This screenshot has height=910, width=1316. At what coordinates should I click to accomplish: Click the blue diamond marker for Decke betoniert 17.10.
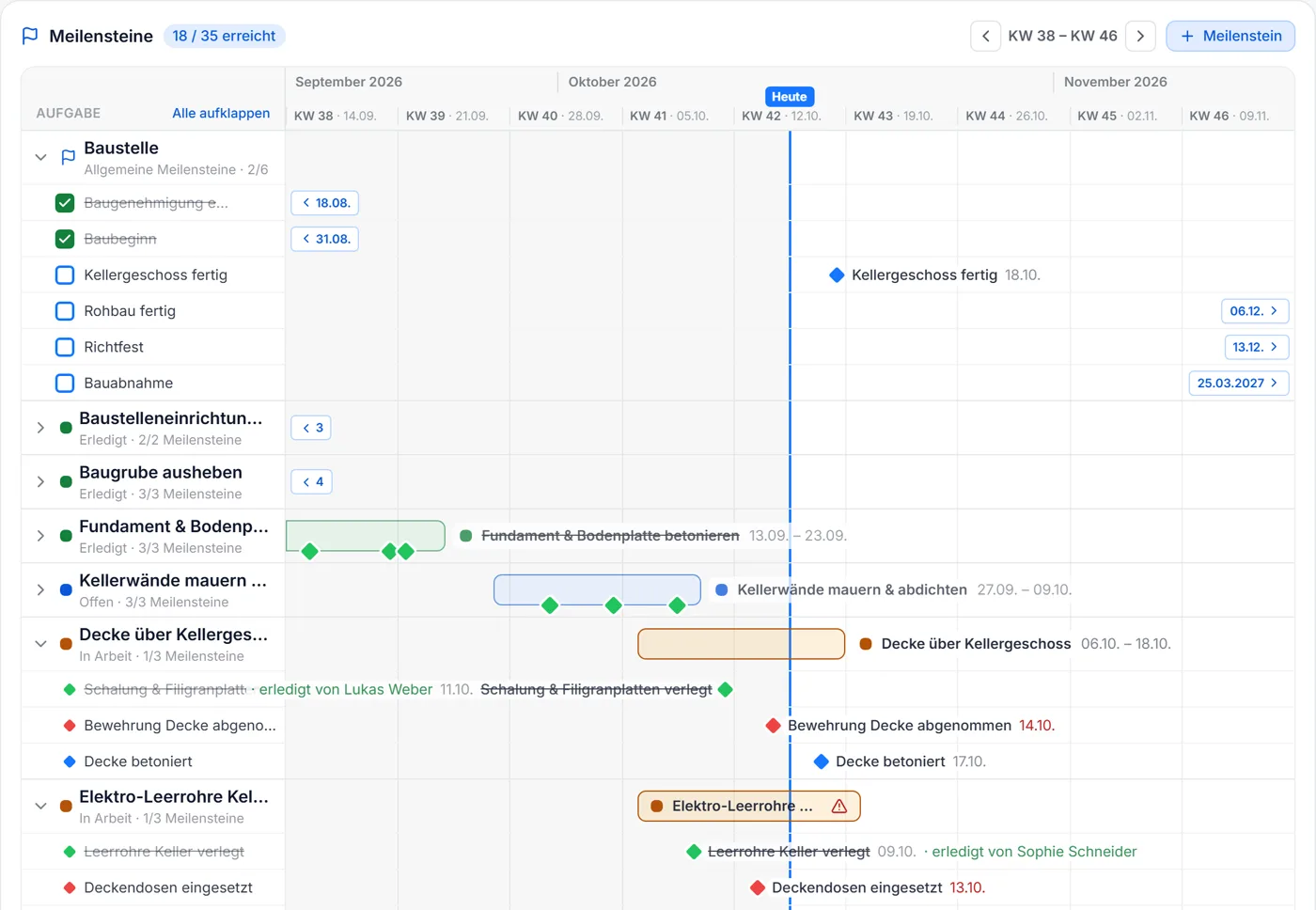(821, 761)
